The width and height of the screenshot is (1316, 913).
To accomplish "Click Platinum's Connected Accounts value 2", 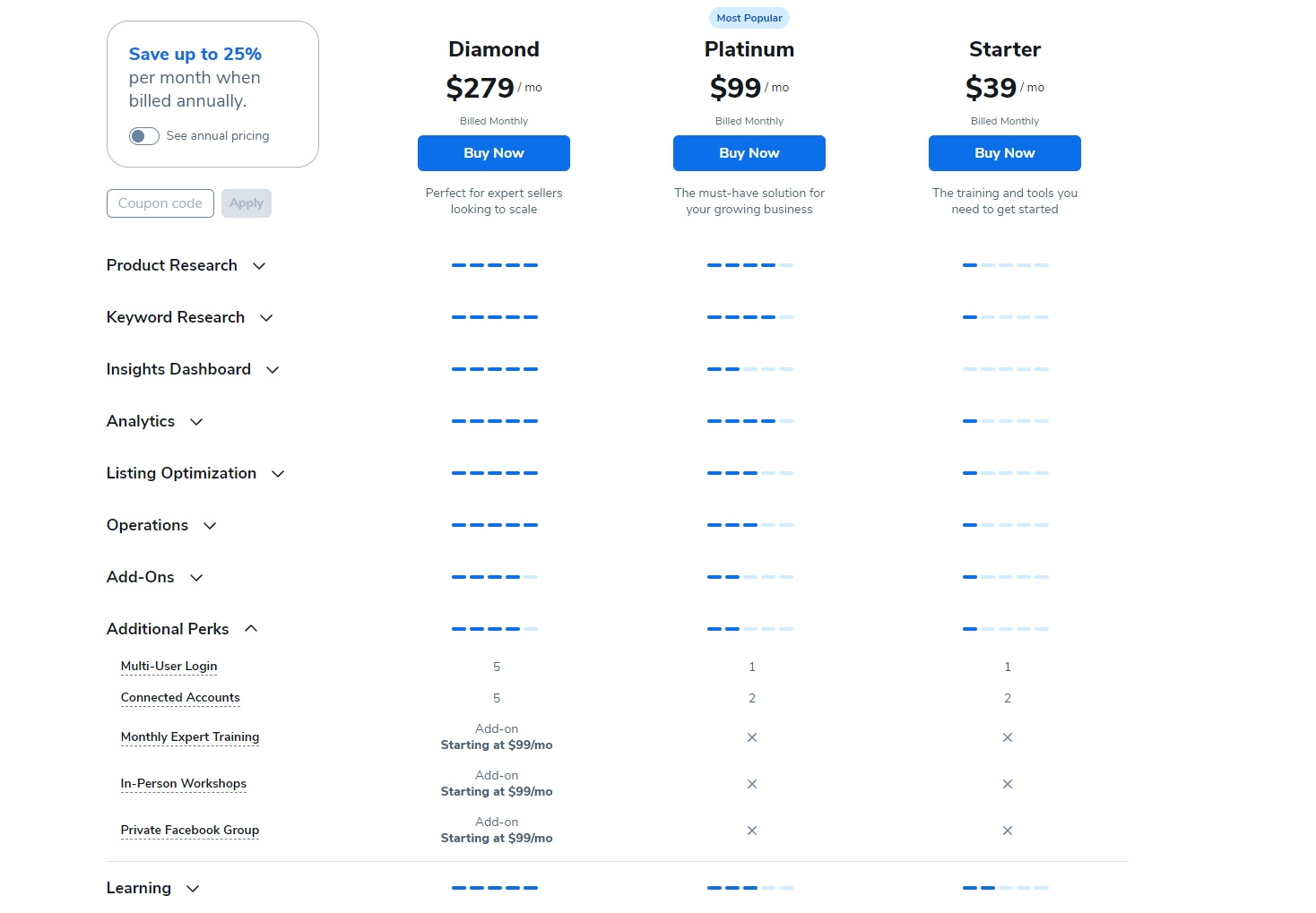I will coord(752,698).
